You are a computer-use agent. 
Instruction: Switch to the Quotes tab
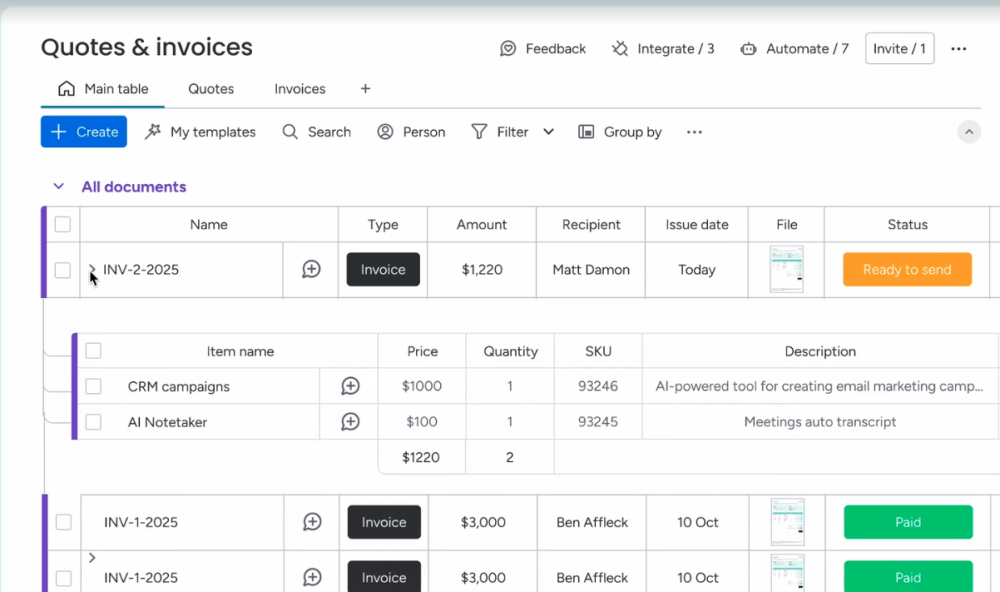pyautogui.click(x=211, y=89)
